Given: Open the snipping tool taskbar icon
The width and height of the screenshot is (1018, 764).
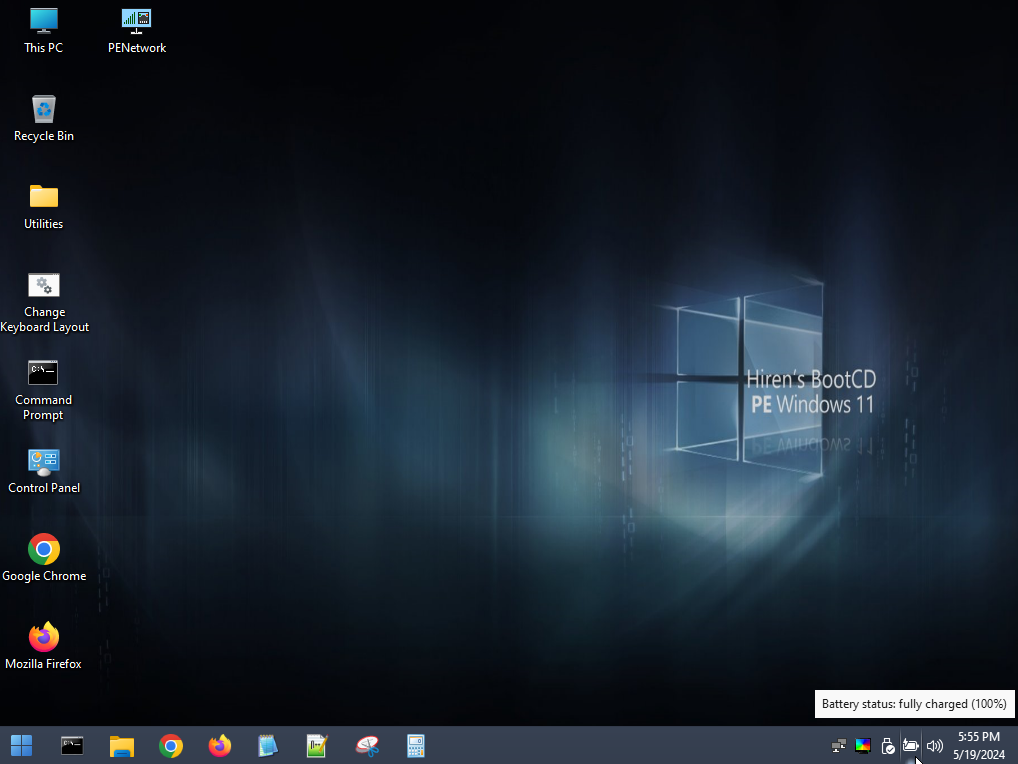Looking at the screenshot, I should (367, 746).
